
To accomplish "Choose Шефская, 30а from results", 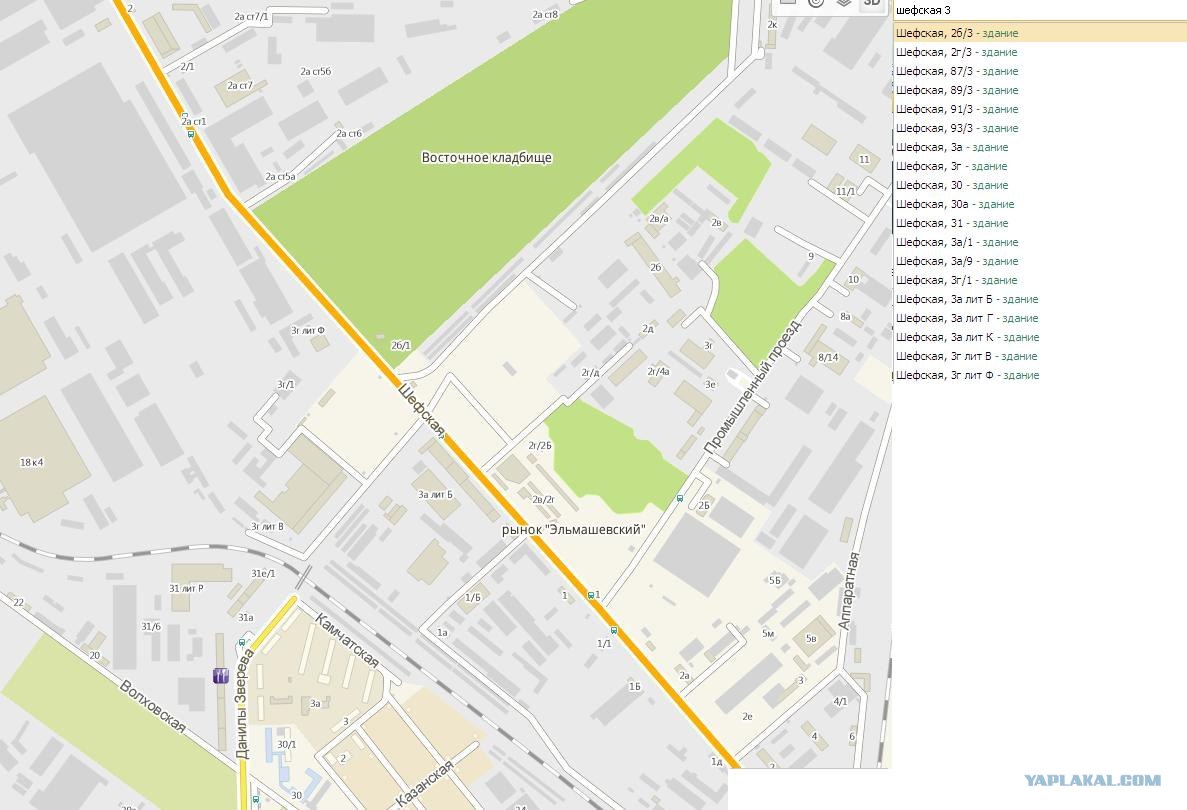I will coord(1039,204).
